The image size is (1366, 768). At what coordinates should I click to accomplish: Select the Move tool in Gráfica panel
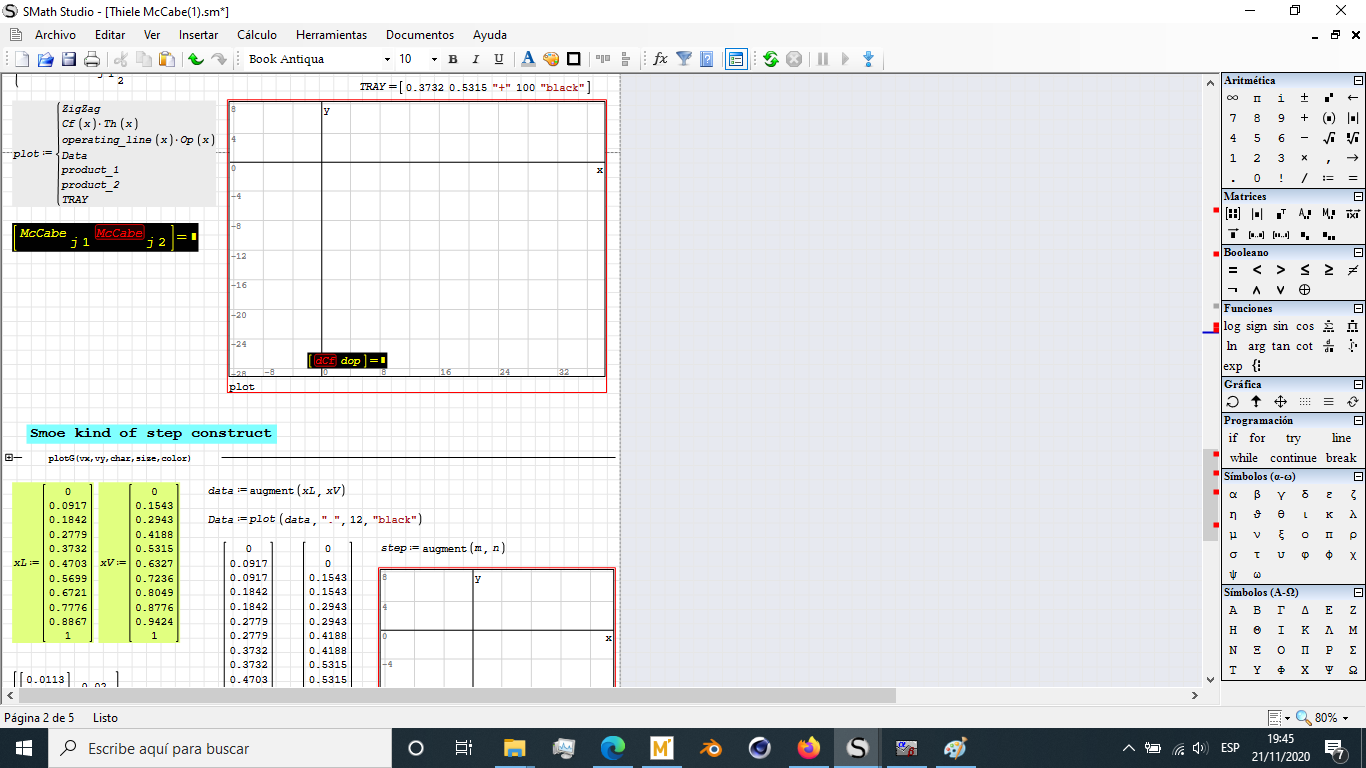click(x=1280, y=401)
